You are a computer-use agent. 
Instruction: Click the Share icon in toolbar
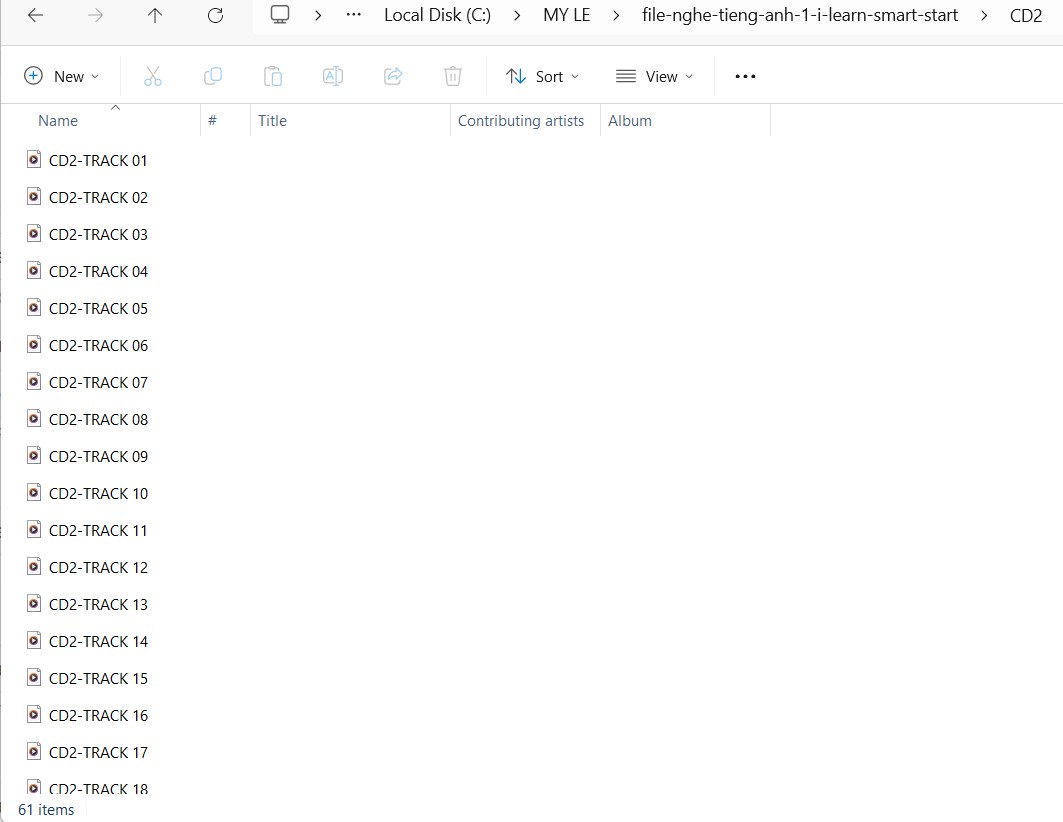pyautogui.click(x=393, y=76)
